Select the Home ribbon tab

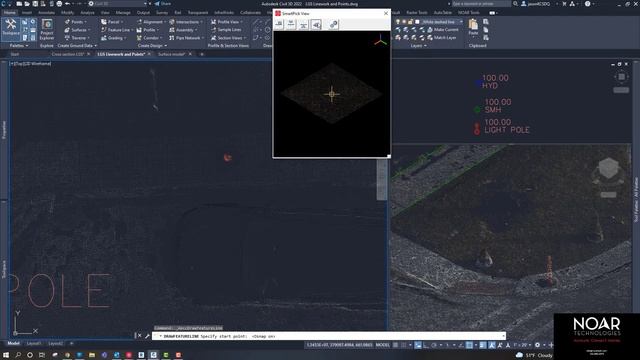(9, 13)
